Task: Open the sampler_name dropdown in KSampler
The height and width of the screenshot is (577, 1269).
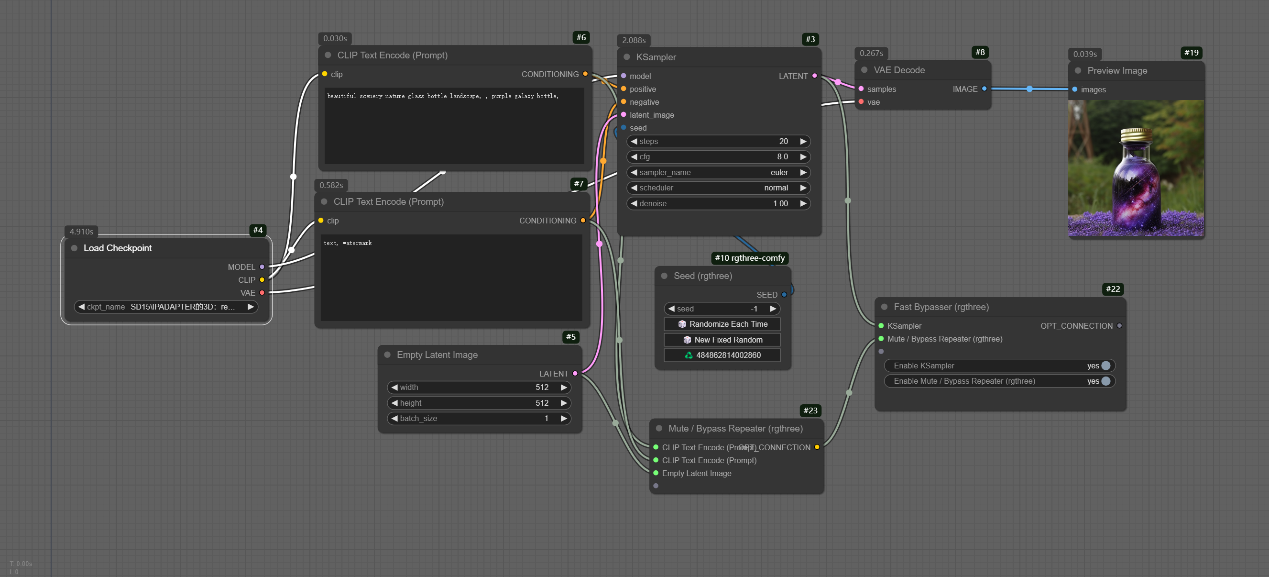Action: (718, 172)
